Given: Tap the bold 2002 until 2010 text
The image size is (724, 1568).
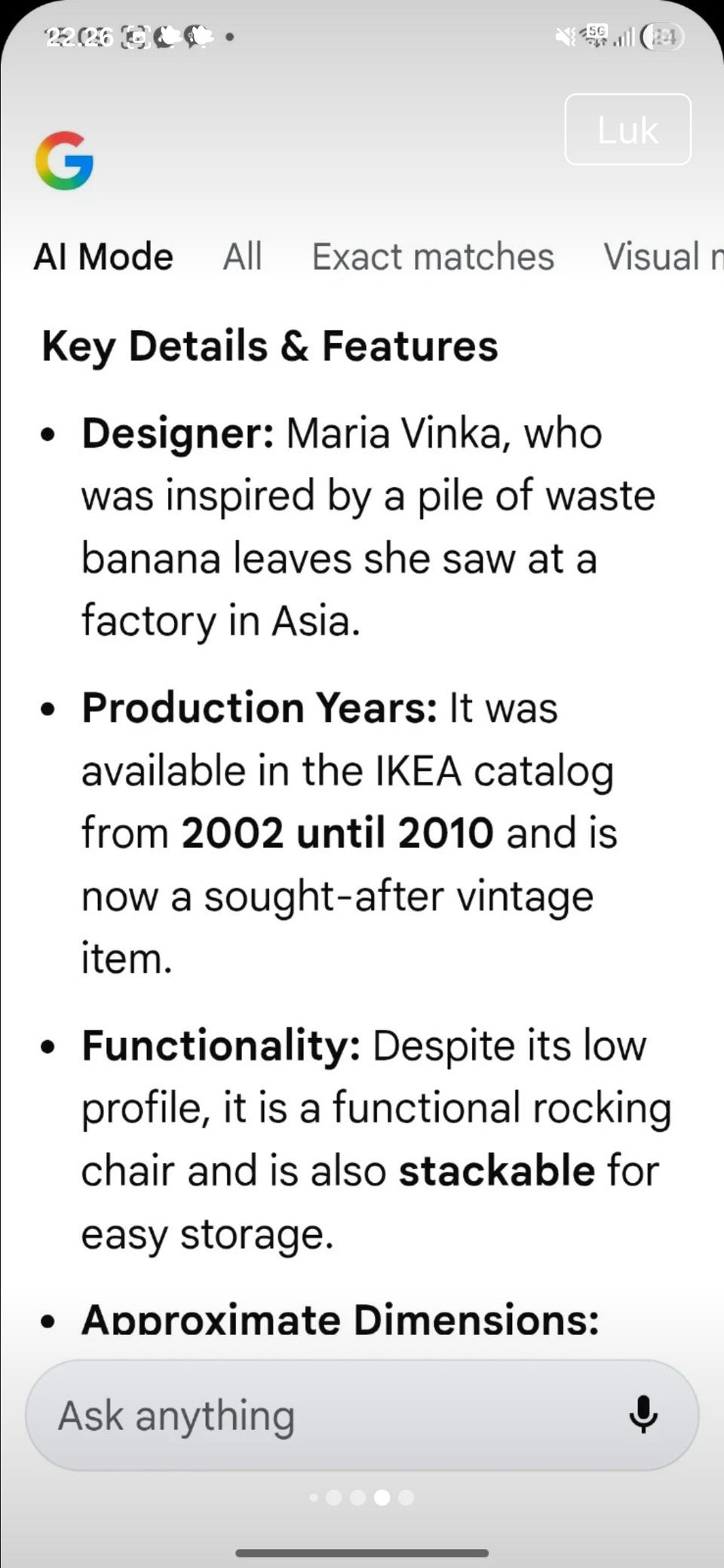Looking at the screenshot, I should point(337,834).
